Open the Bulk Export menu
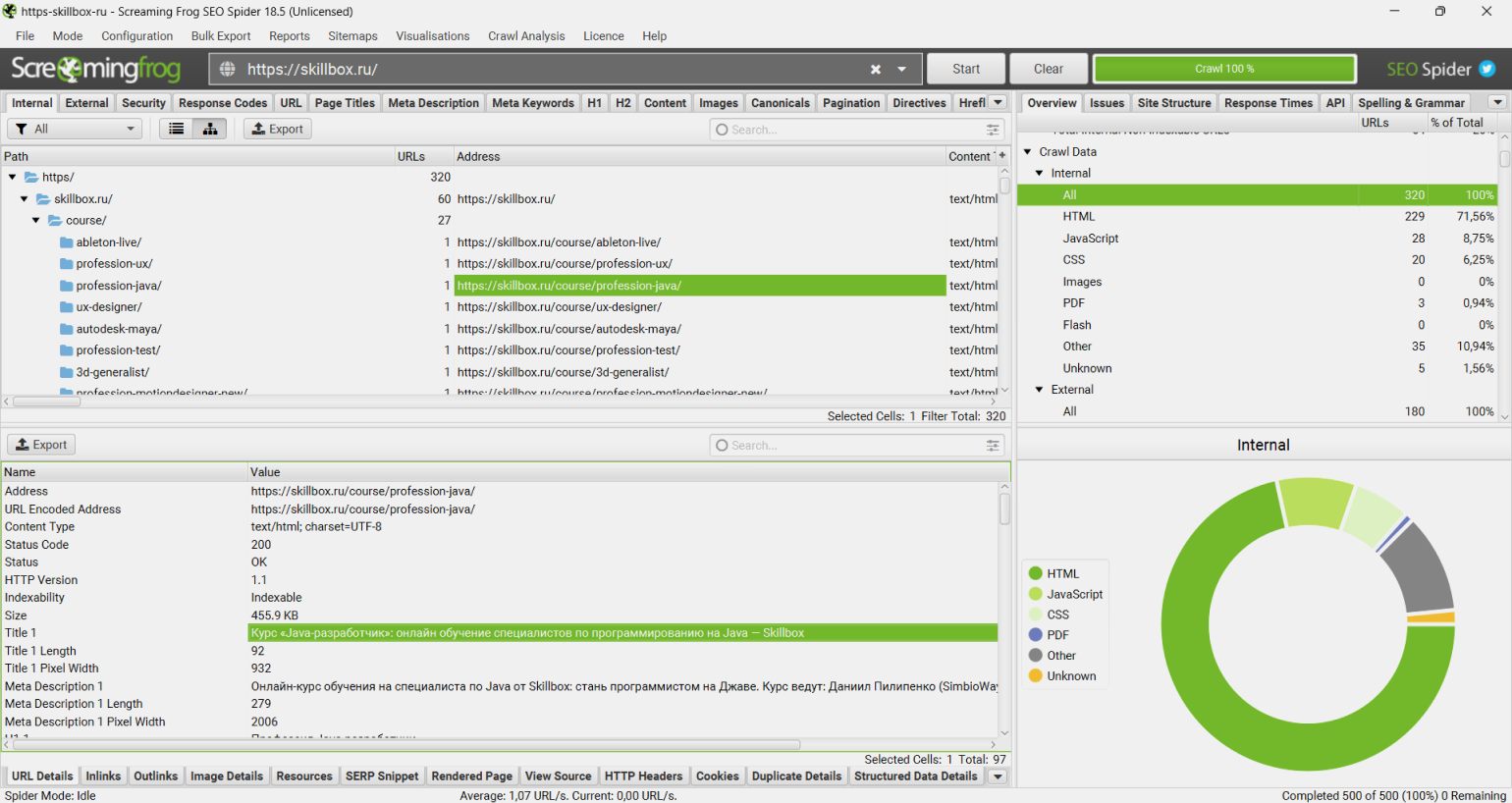This screenshot has height=803, width=1512. click(x=221, y=36)
